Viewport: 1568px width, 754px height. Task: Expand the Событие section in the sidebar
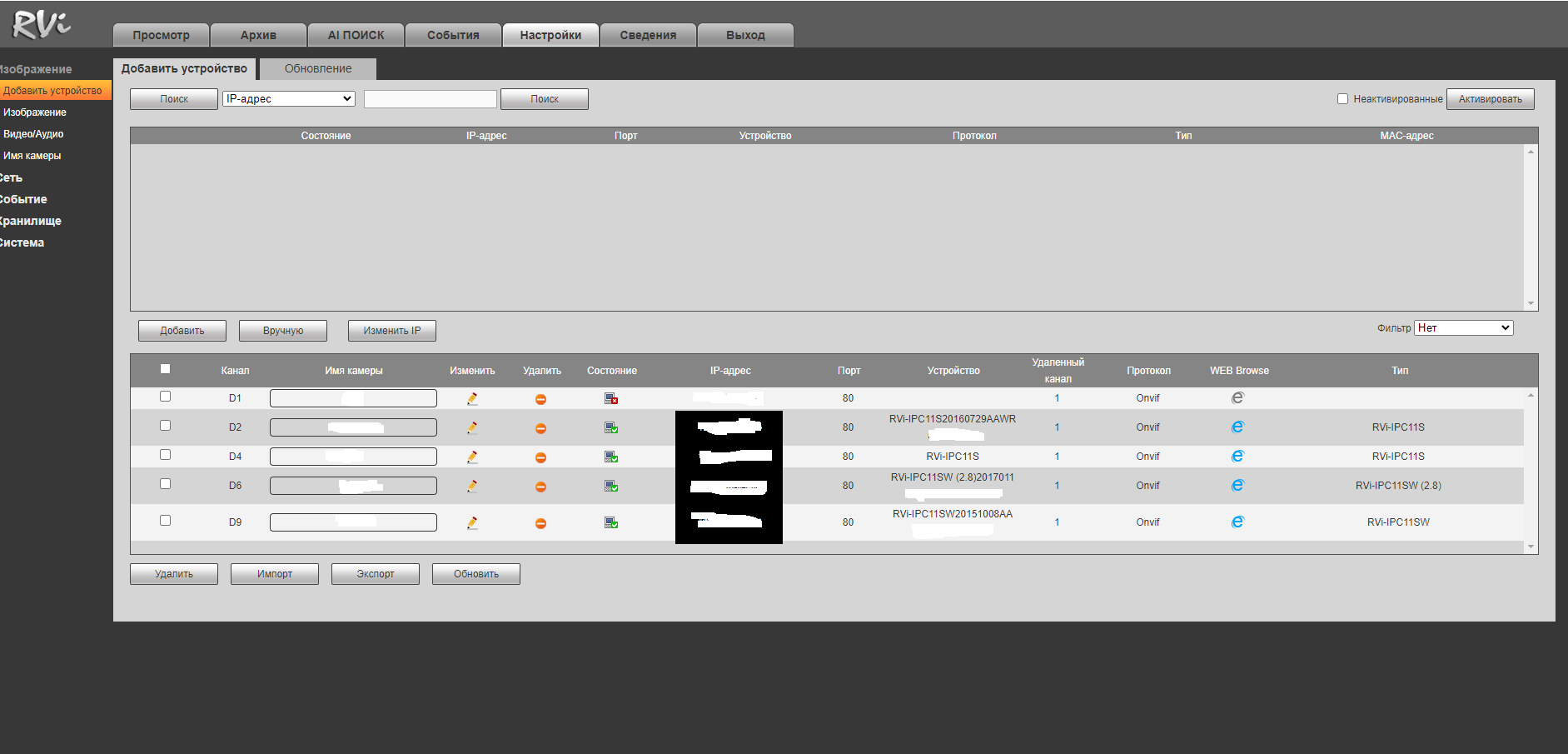[23, 199]
